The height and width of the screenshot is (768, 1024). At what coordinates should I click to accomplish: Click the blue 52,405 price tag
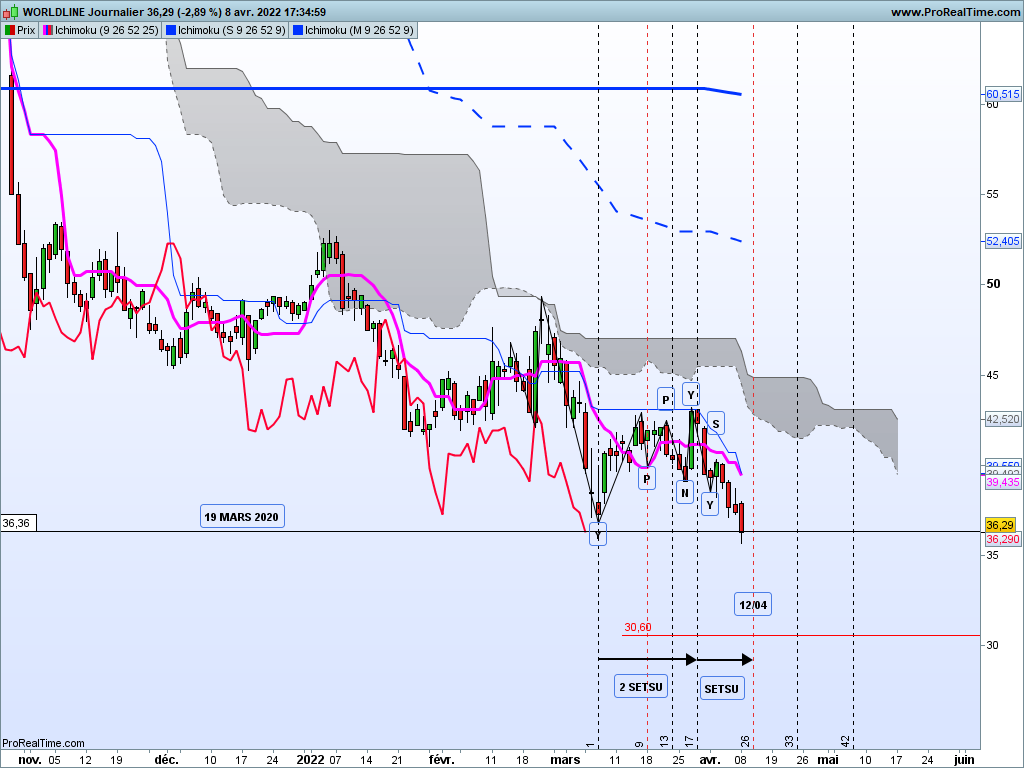click(x=1002, y=241)
